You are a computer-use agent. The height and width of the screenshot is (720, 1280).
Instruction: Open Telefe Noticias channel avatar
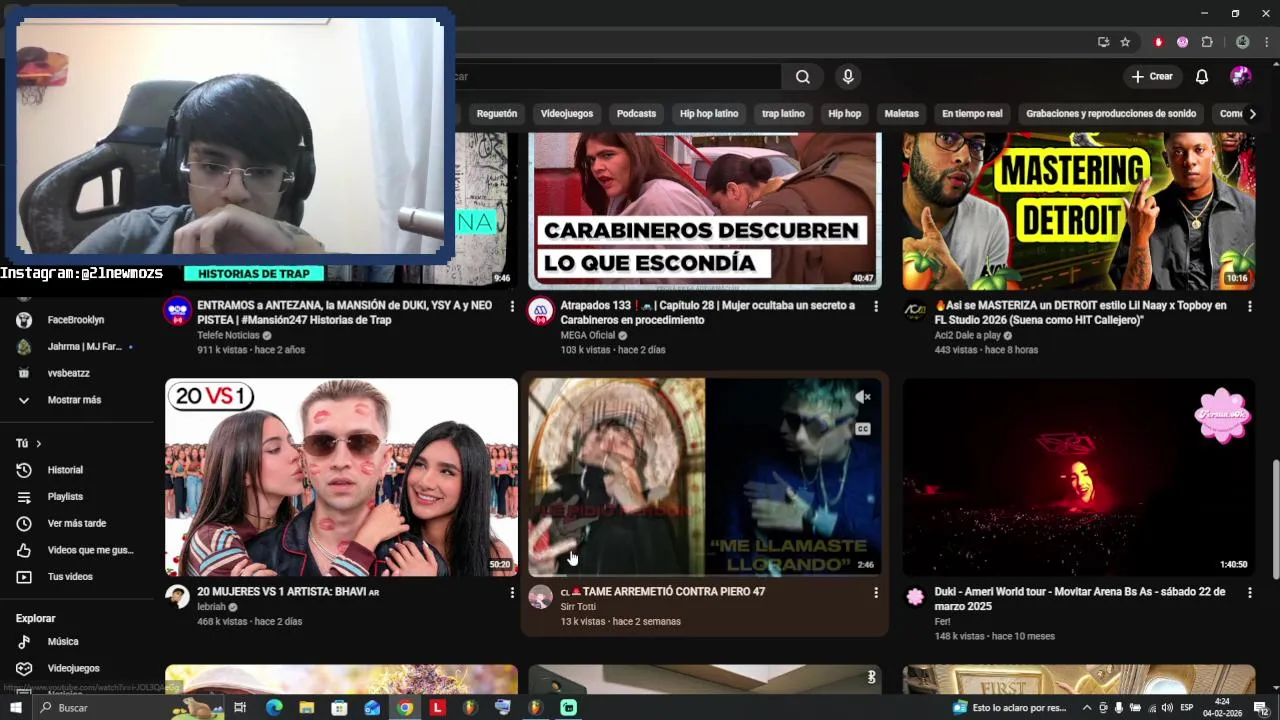[x=178, y=310]
